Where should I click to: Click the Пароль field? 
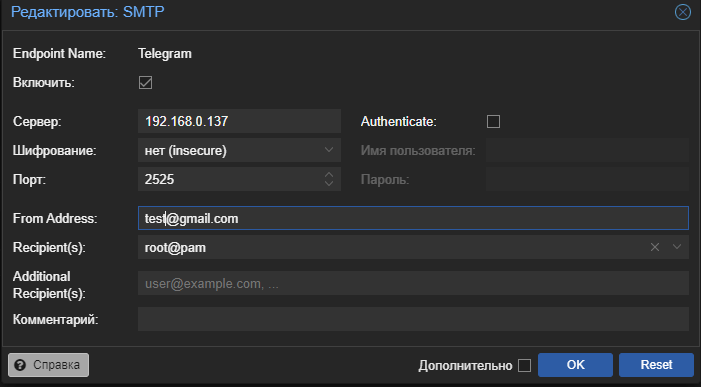587,179
